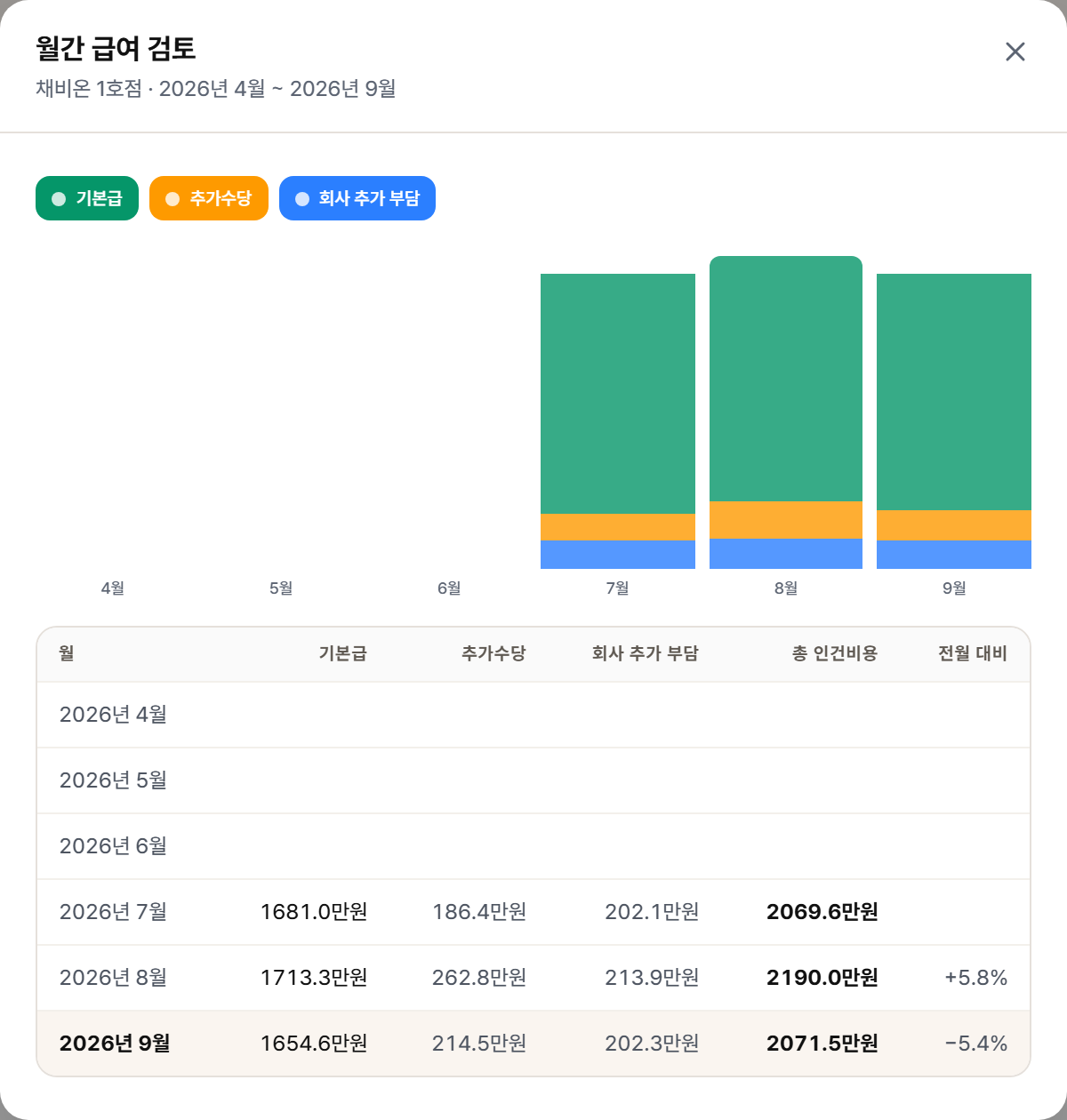Close the 월간 급여 검토 dialog

tap(1015, 52)
